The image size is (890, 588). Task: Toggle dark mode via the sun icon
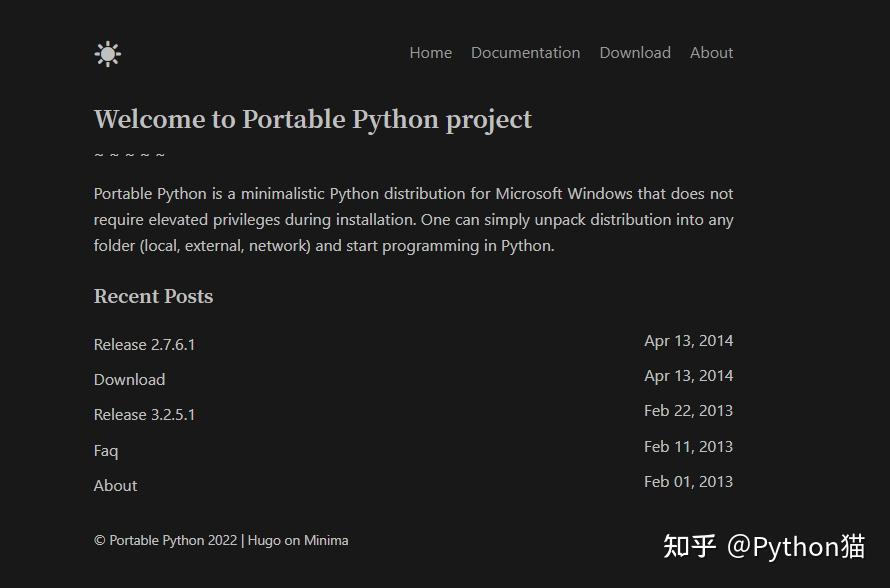click(107, 53)
